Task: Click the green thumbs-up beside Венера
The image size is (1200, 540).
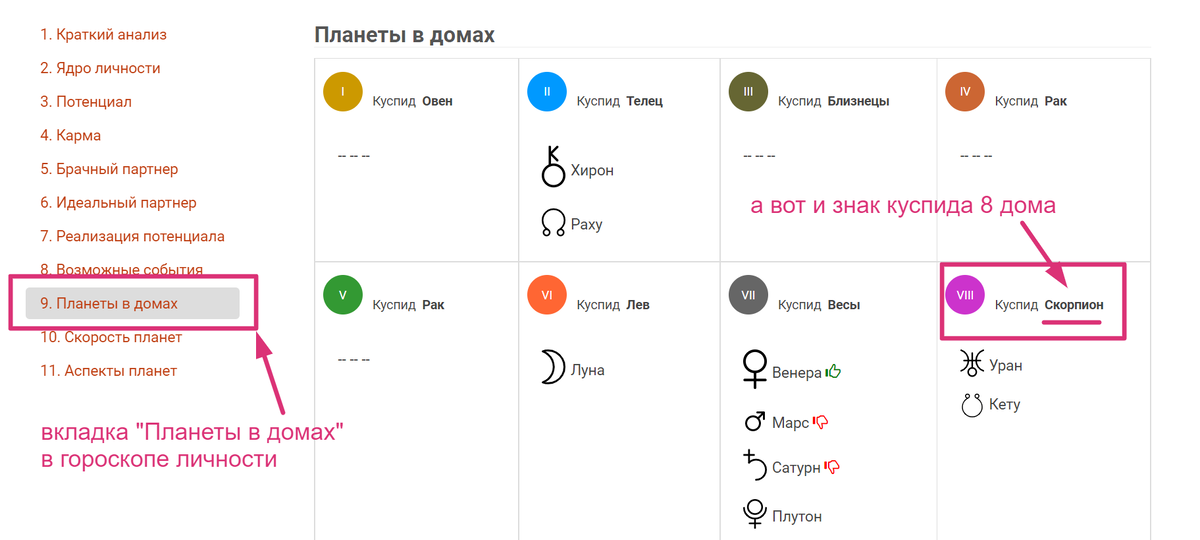Action: pyautogui.click(x=833, y=372)
